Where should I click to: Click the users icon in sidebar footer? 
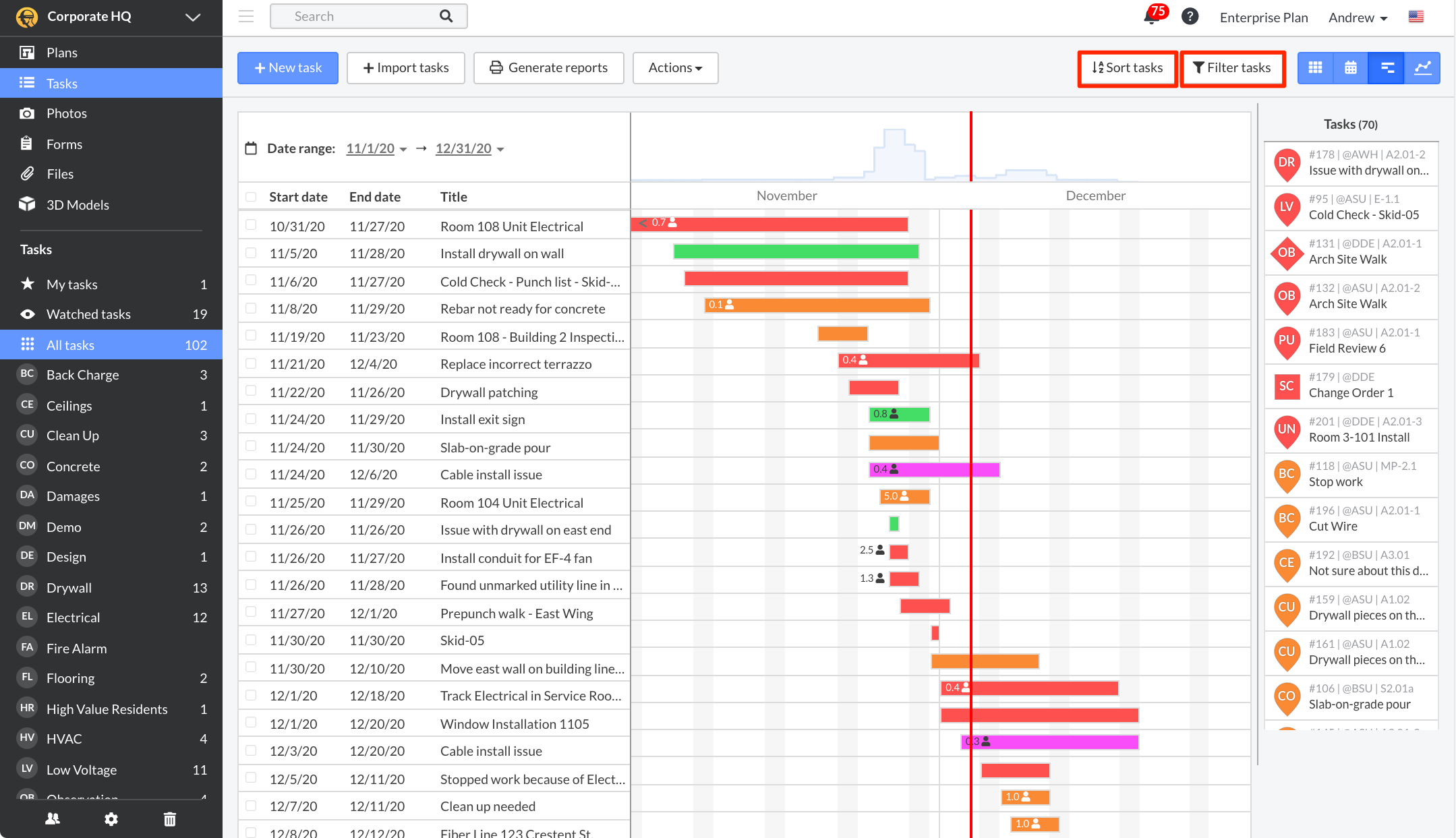(53, 819)
